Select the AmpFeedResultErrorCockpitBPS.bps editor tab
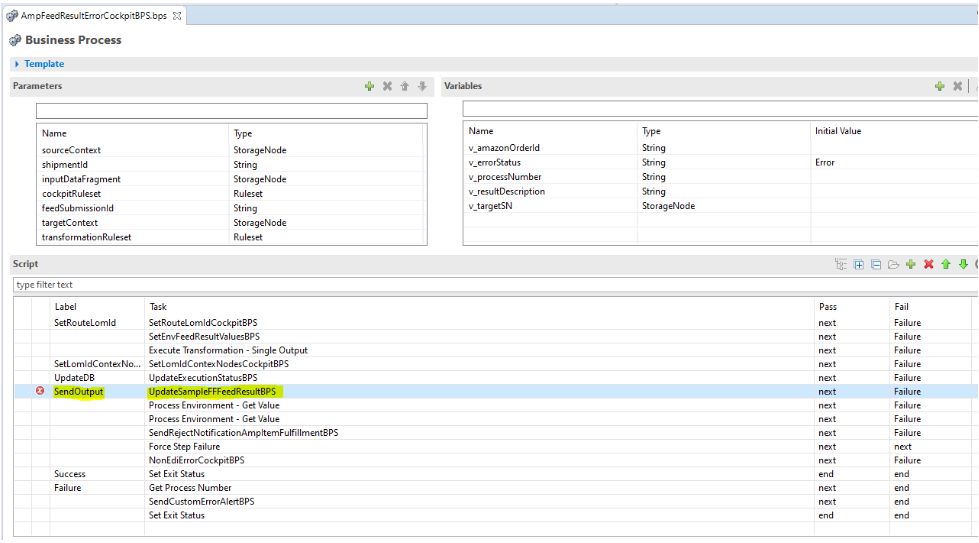Viewport: 979px width, 543px height. click(x=94, y=16)
